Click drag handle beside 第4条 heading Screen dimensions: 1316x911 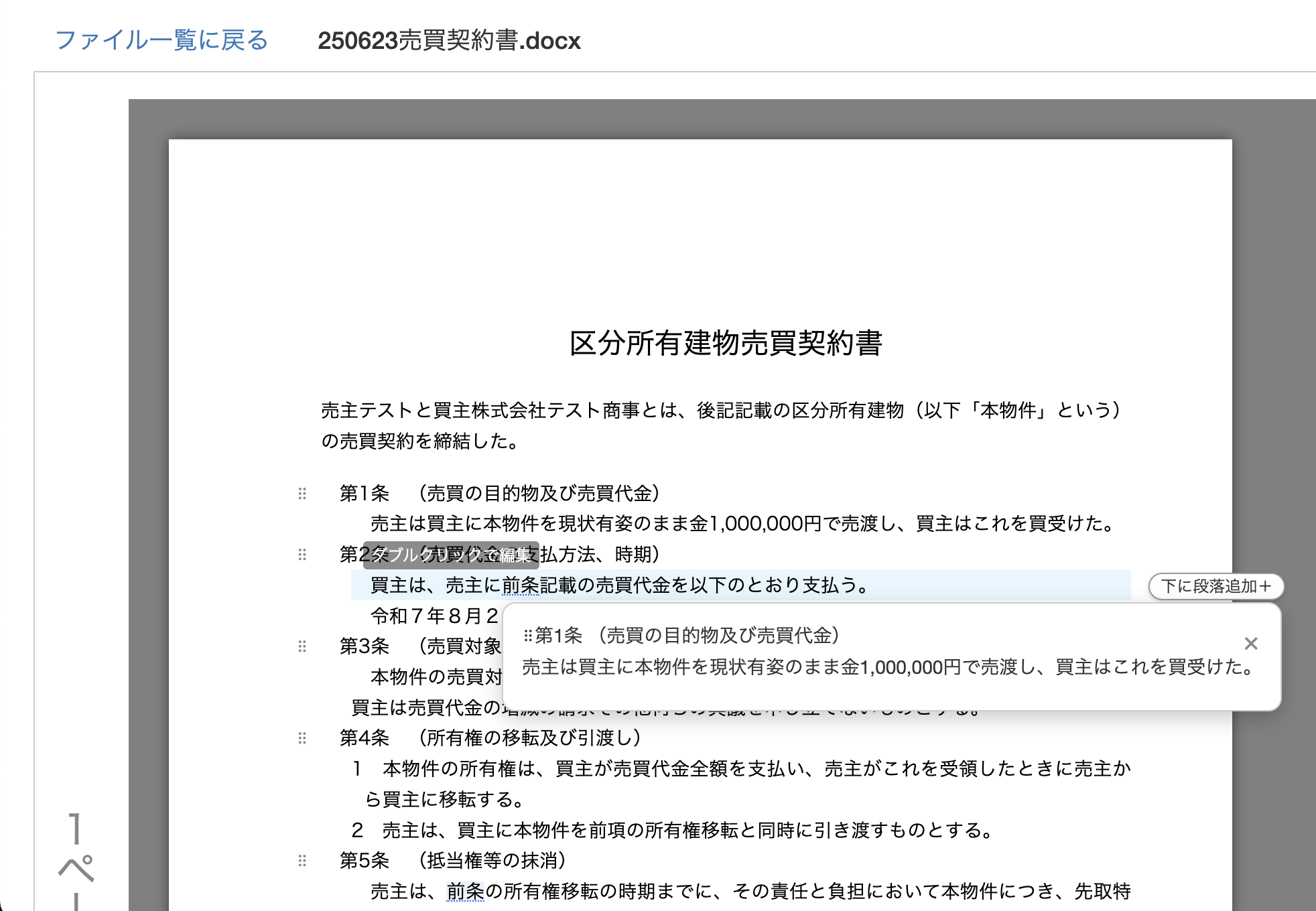(302, 738)
